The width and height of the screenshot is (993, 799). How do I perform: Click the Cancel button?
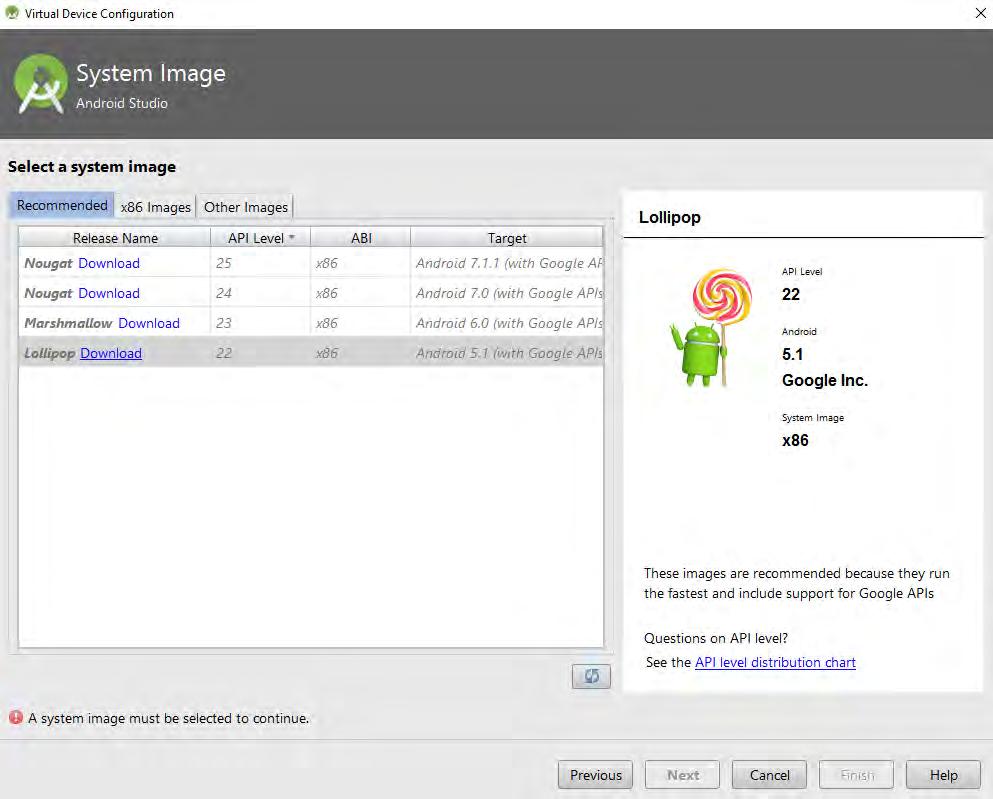[769, 775]
